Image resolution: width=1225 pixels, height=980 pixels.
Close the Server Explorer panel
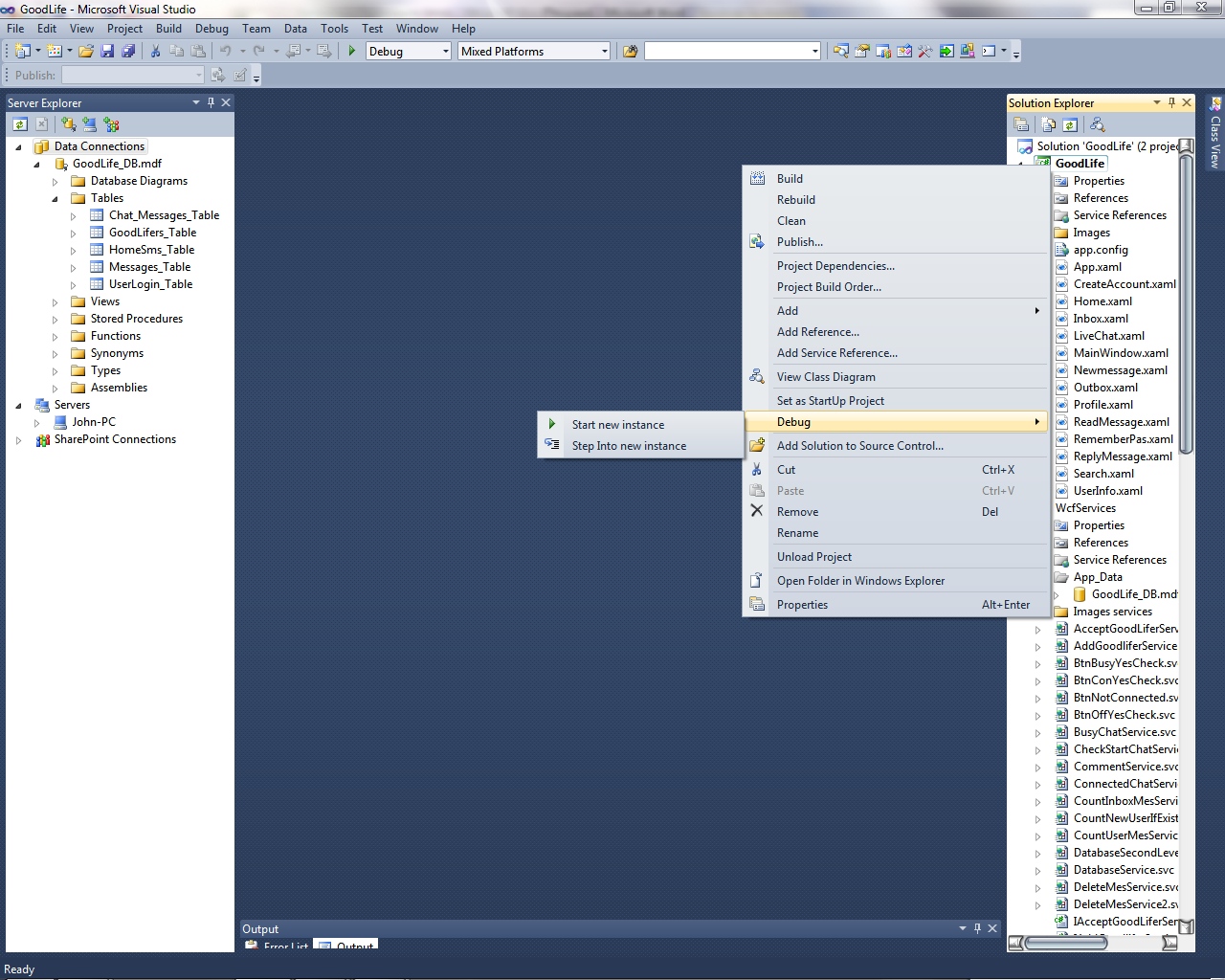(x=226, y=102)
